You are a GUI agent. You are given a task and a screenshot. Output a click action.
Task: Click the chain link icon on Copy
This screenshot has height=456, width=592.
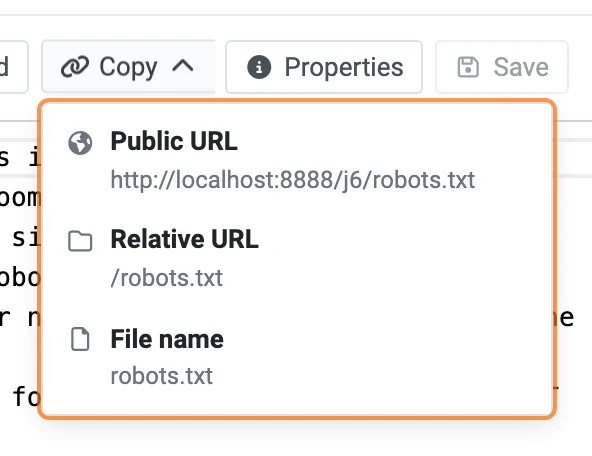click(x=75, y=67)
